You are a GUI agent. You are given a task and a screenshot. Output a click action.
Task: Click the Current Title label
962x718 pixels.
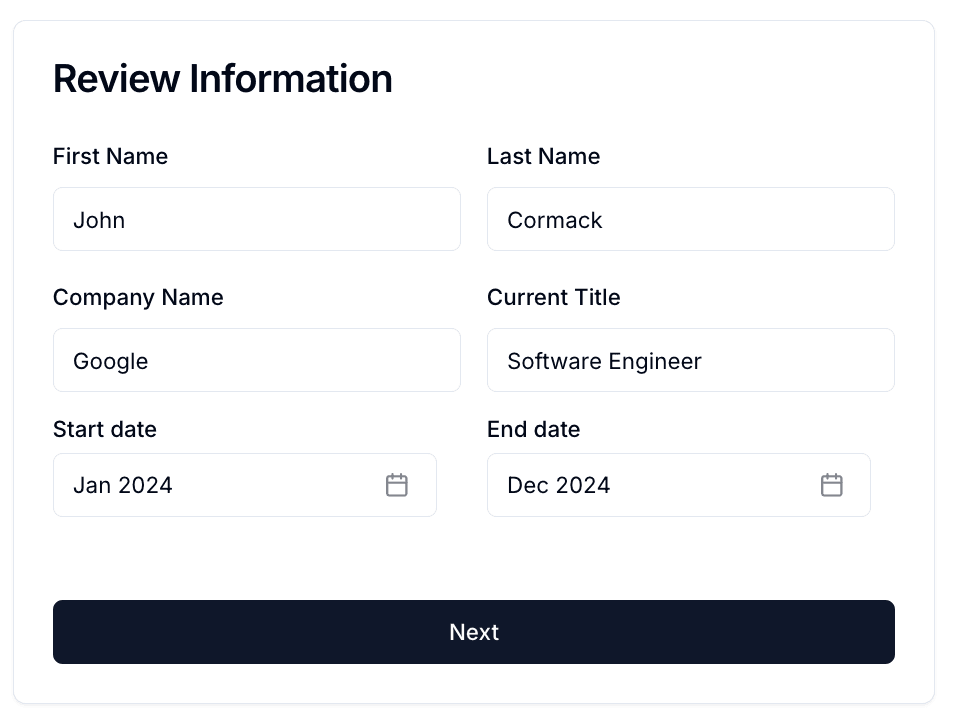[553, 297]
